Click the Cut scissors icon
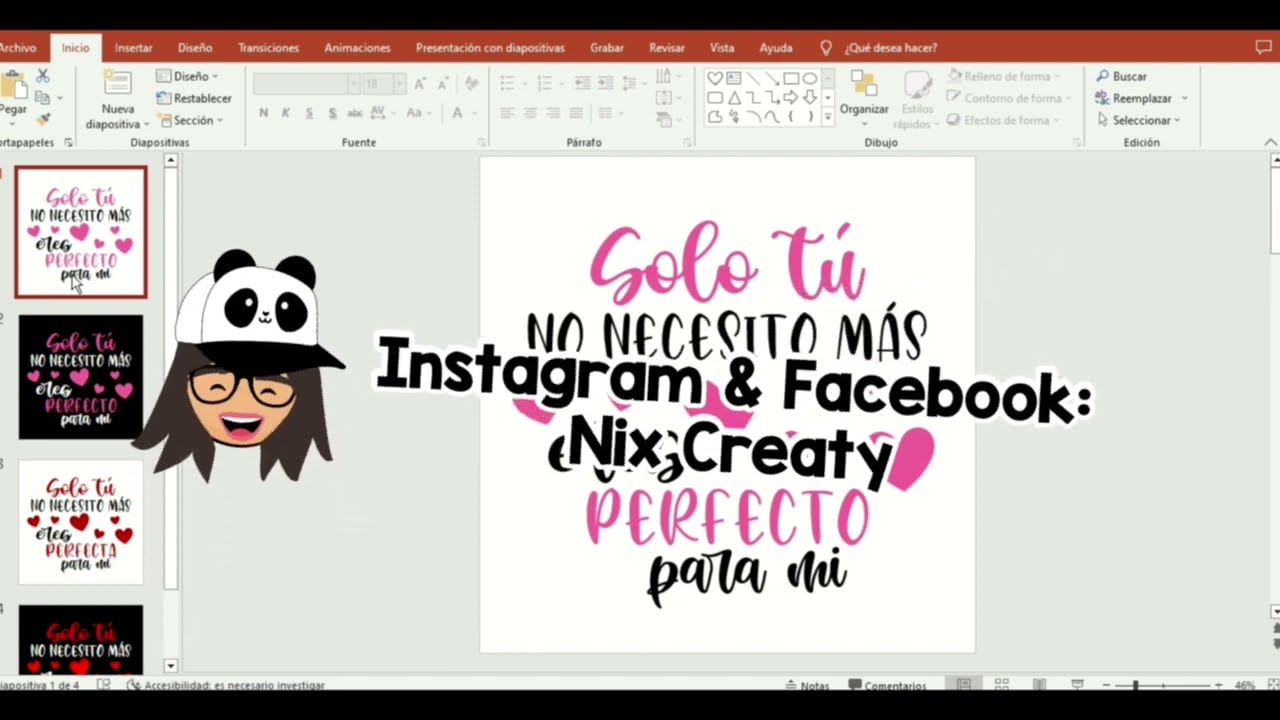1280x720 pixels. click(43, 76)
